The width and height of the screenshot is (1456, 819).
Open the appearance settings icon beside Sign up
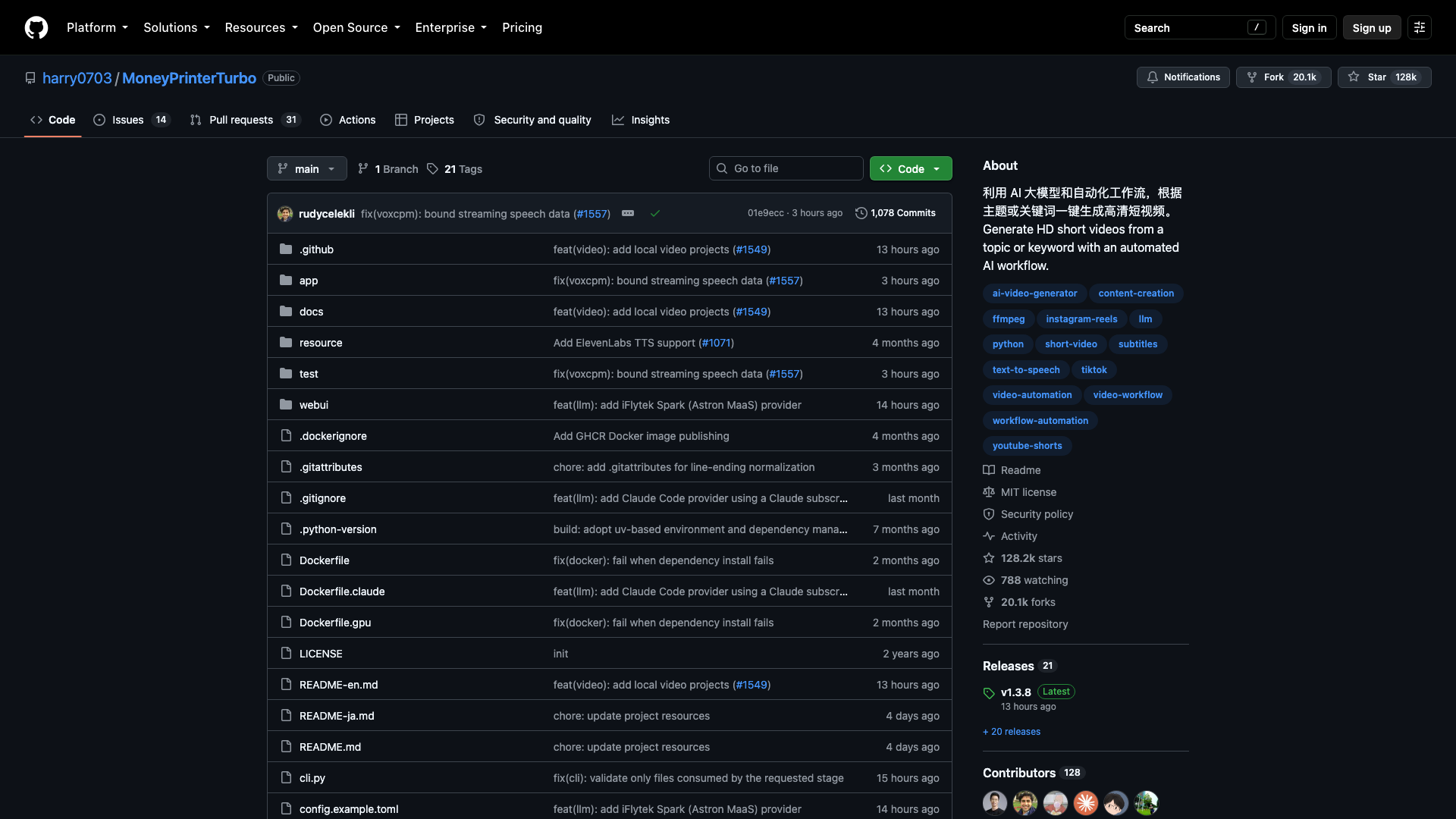1420,27
